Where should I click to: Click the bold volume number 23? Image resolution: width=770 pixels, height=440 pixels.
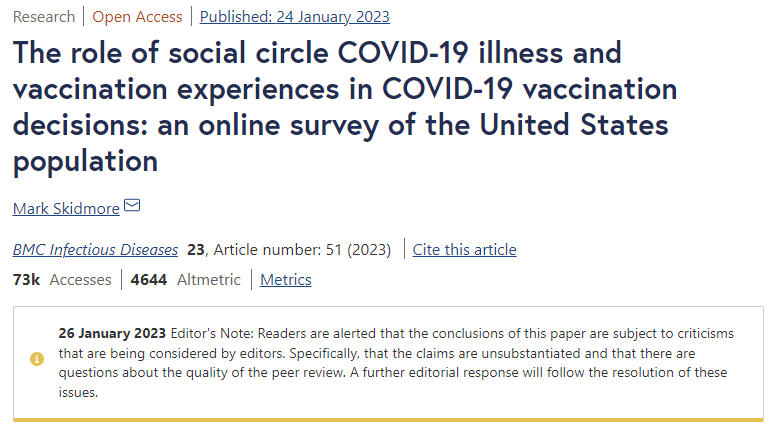pos(196,249)
